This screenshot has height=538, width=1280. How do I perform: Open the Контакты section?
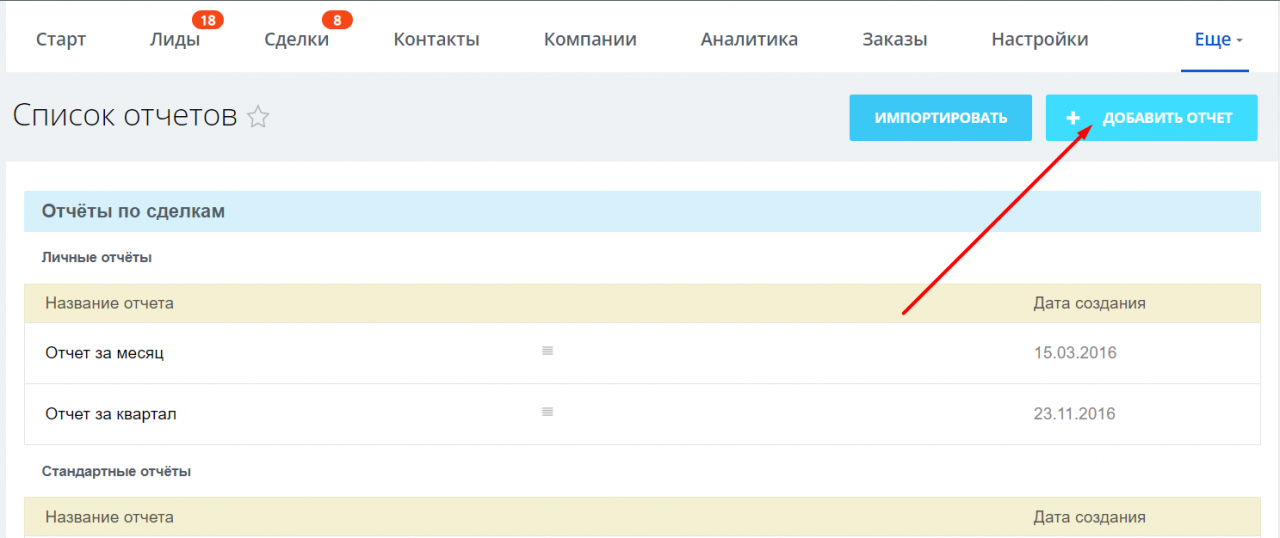(x=436, y=40)
